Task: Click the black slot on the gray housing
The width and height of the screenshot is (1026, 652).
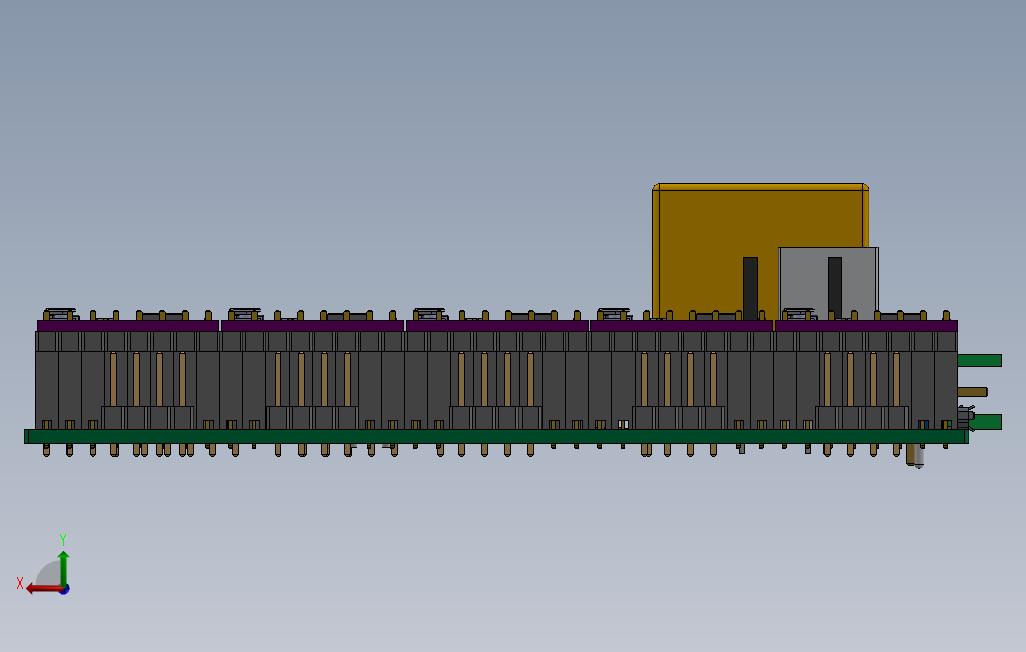Action: (835, 288)
